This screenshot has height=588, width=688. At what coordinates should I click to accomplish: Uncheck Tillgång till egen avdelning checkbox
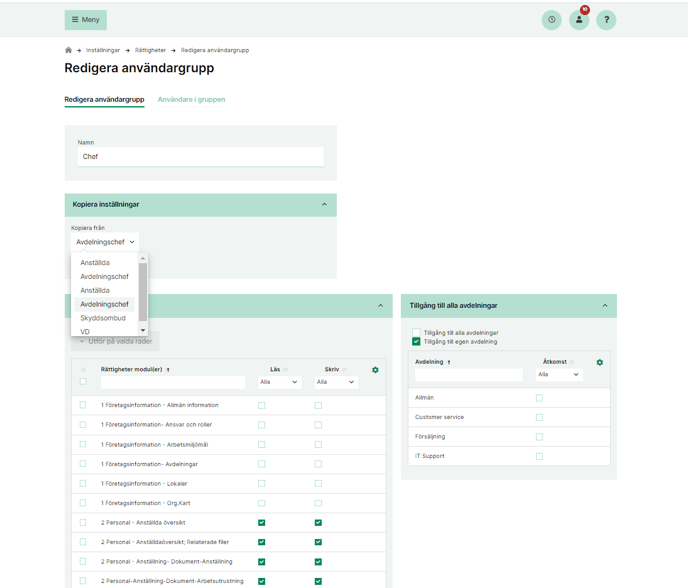point(416,342)
